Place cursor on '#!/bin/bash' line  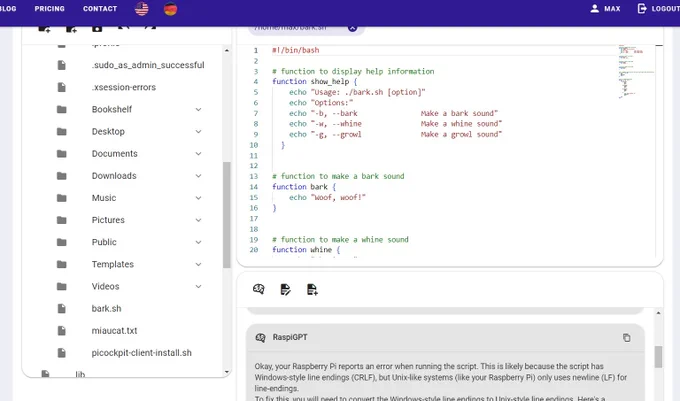(296, 50)
